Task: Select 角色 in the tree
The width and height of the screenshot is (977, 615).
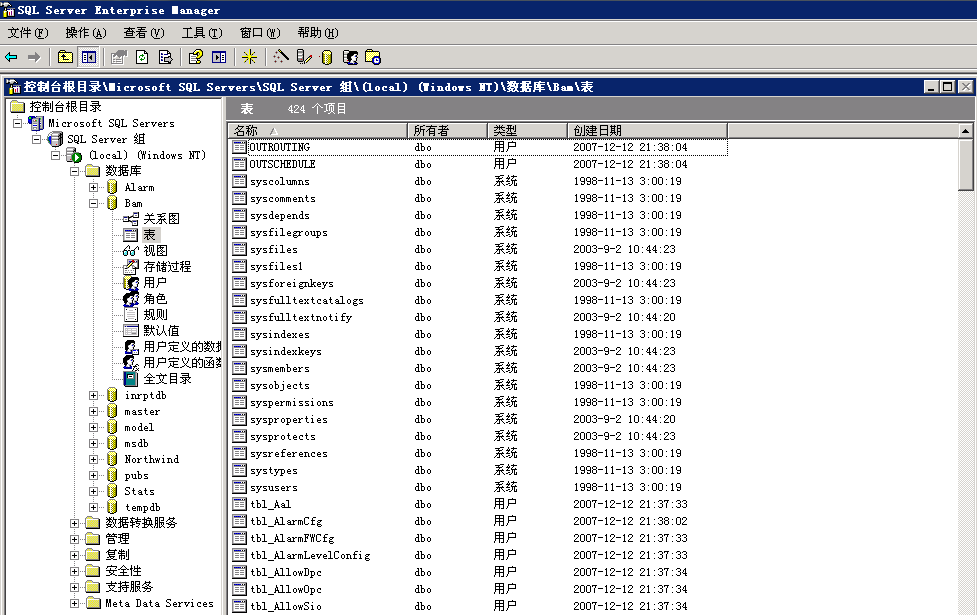Action: pyautogui.click(x=155, y=298)
